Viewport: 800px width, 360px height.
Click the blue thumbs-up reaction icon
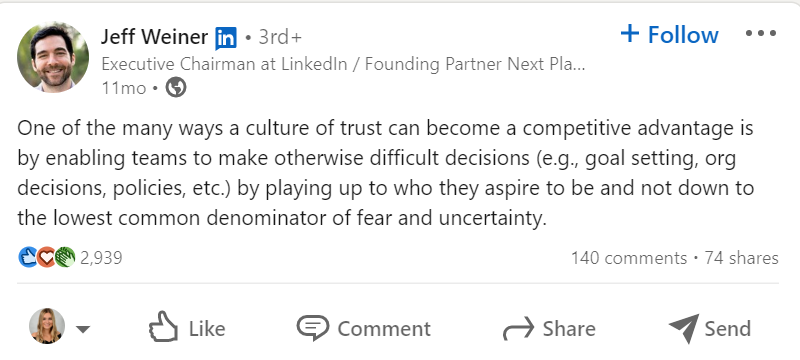(28, 257)
